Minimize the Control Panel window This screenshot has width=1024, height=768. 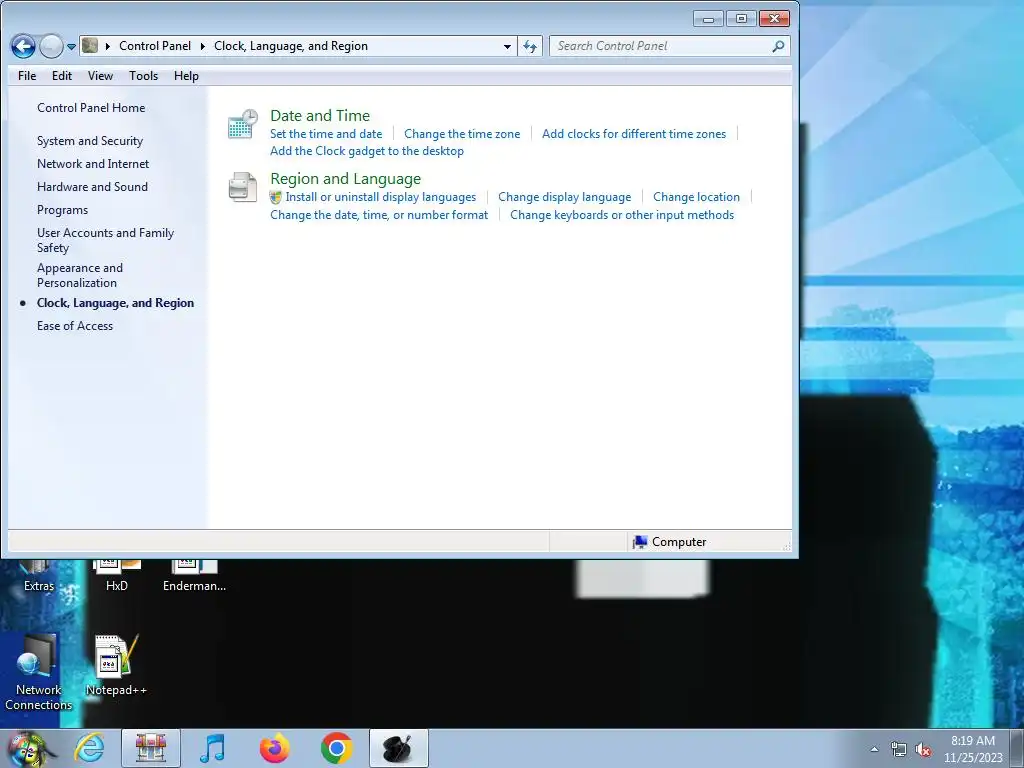708,19
